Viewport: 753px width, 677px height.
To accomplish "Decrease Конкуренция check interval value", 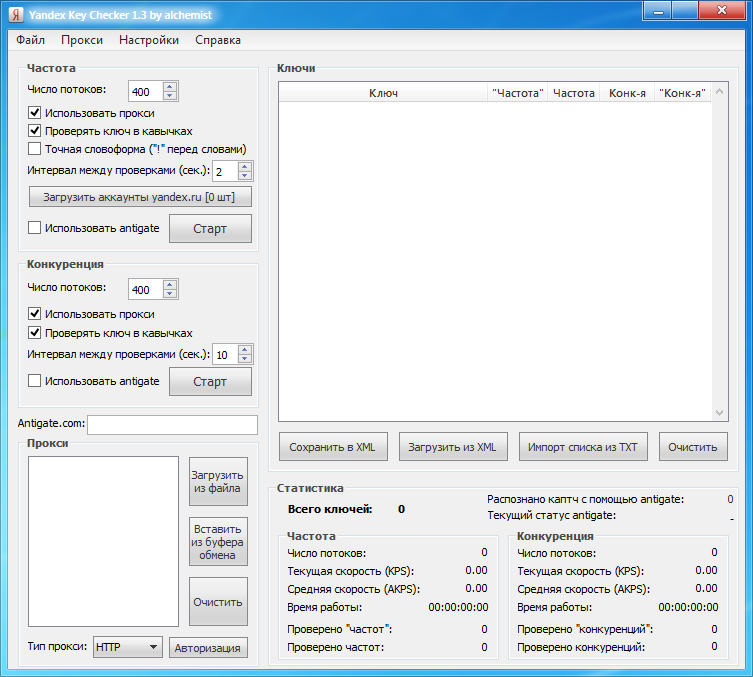I will pyautogui.click(x=244, y=359).
